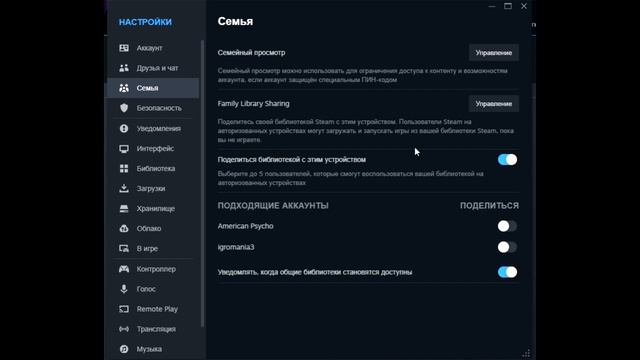The width and height of the screenshot is (640, 360).
Task: Click the Voice microphone icon
Action: [124, 289]
